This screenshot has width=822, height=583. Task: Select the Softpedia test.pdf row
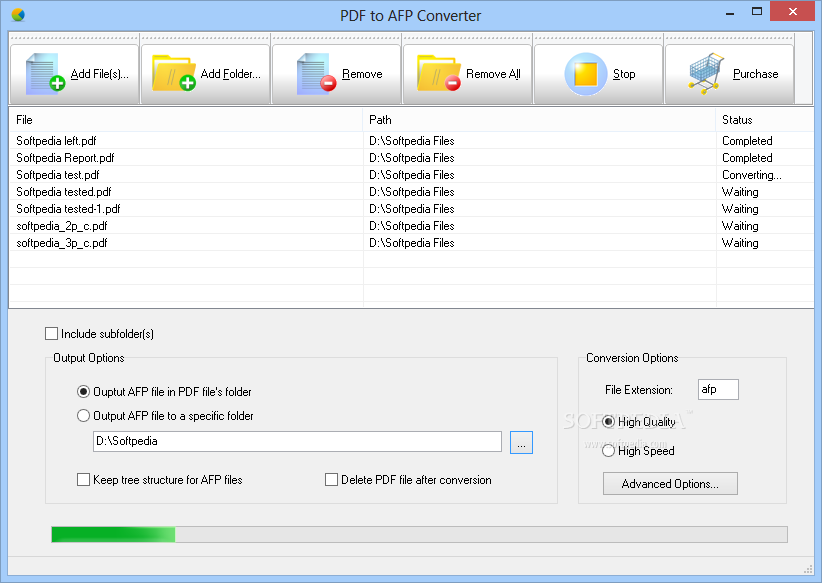412,175
